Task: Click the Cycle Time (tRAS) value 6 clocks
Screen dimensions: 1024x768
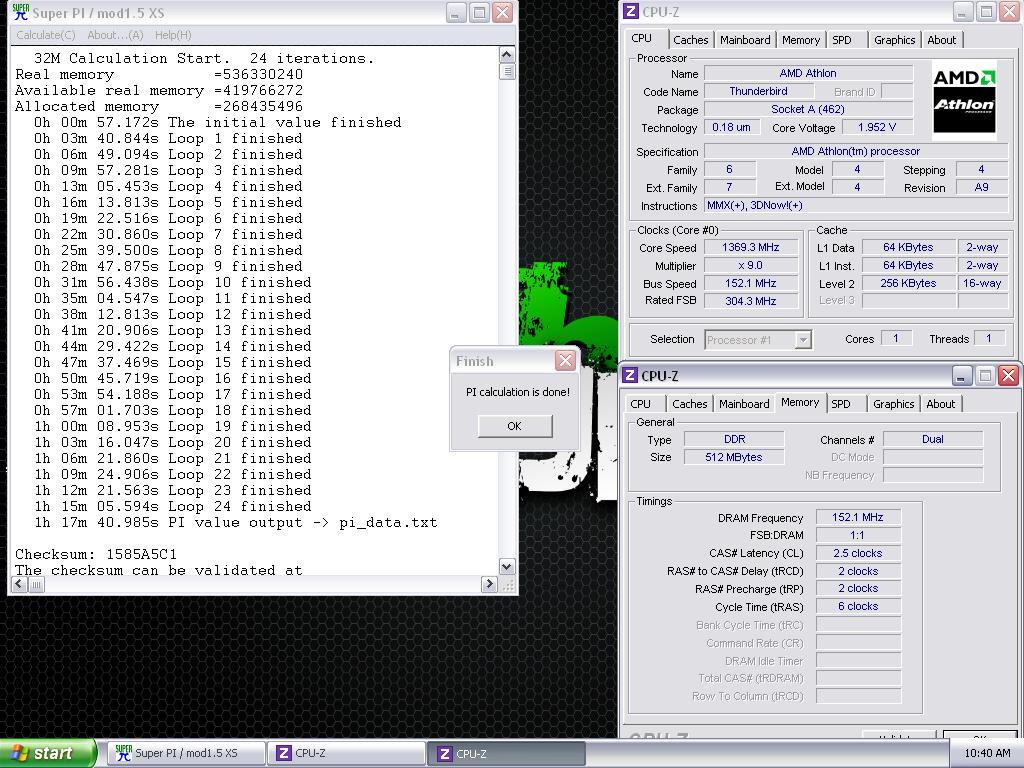Action: tap(857, 607)
